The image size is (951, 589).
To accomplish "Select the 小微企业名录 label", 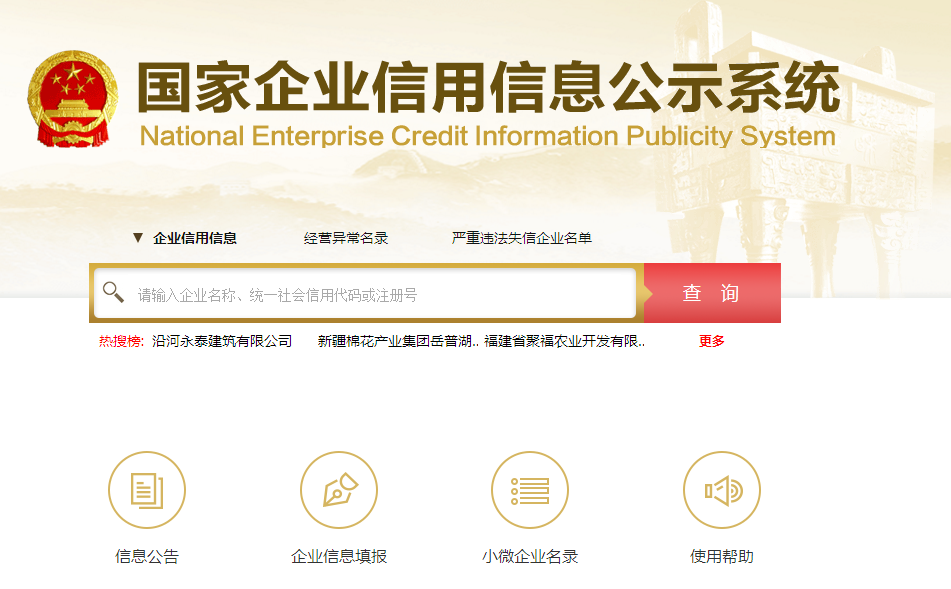I will [x=530, y=556].
